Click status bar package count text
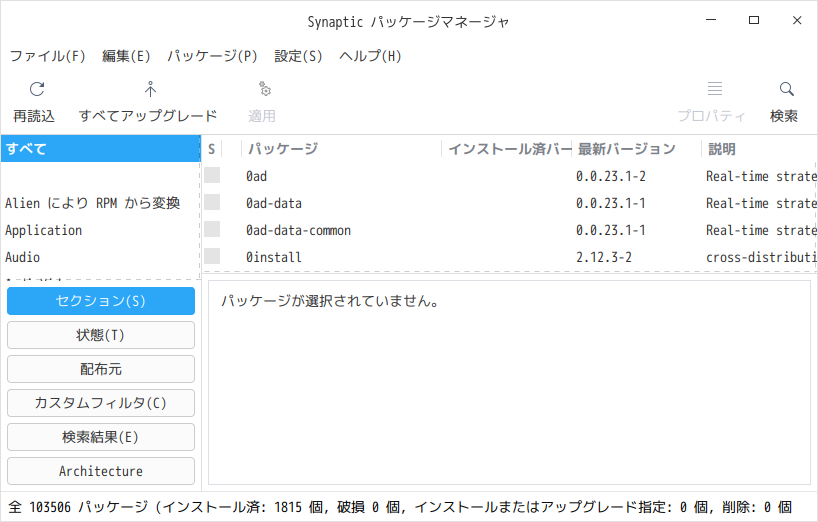This screenshot has height=522, width=818. click(x=400, y=507)
